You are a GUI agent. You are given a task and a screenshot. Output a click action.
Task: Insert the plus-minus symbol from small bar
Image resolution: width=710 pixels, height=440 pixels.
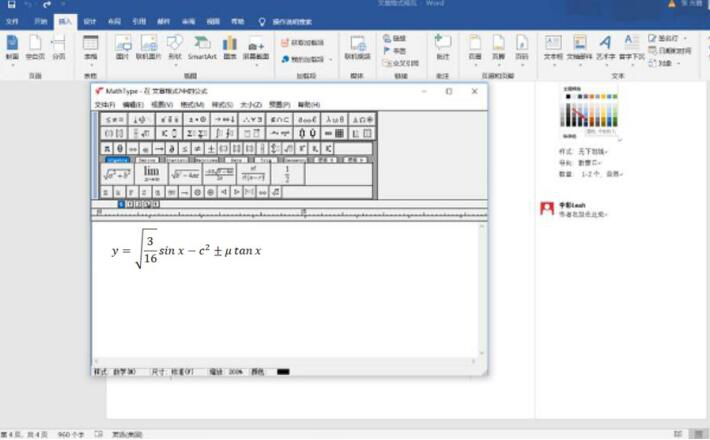[211, 148]
